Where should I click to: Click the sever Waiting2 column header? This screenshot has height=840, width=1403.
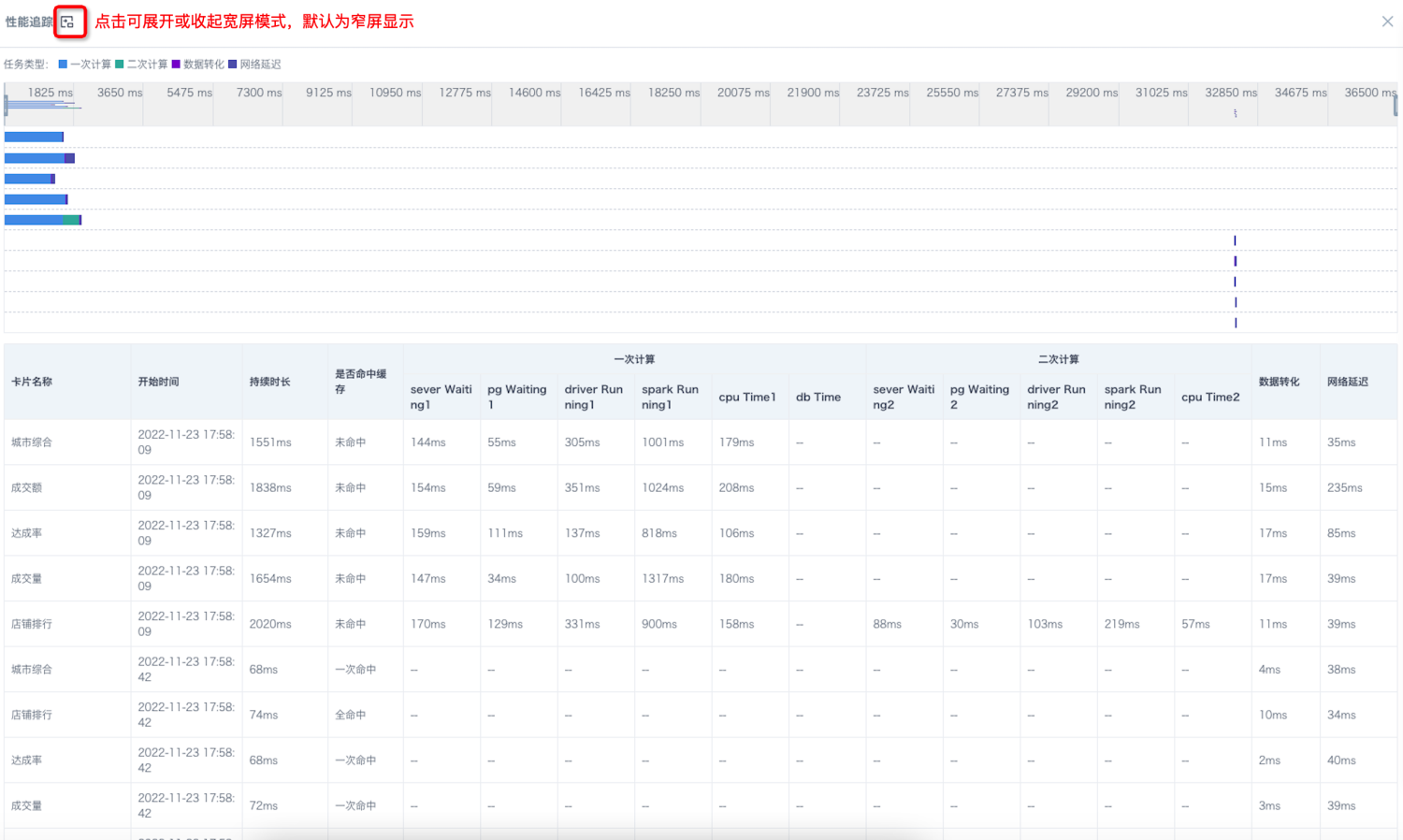click(x=904, y=397)
